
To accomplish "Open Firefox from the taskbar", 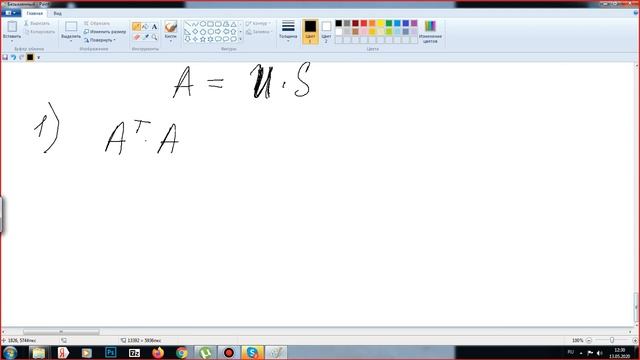I will pos(158,352).
